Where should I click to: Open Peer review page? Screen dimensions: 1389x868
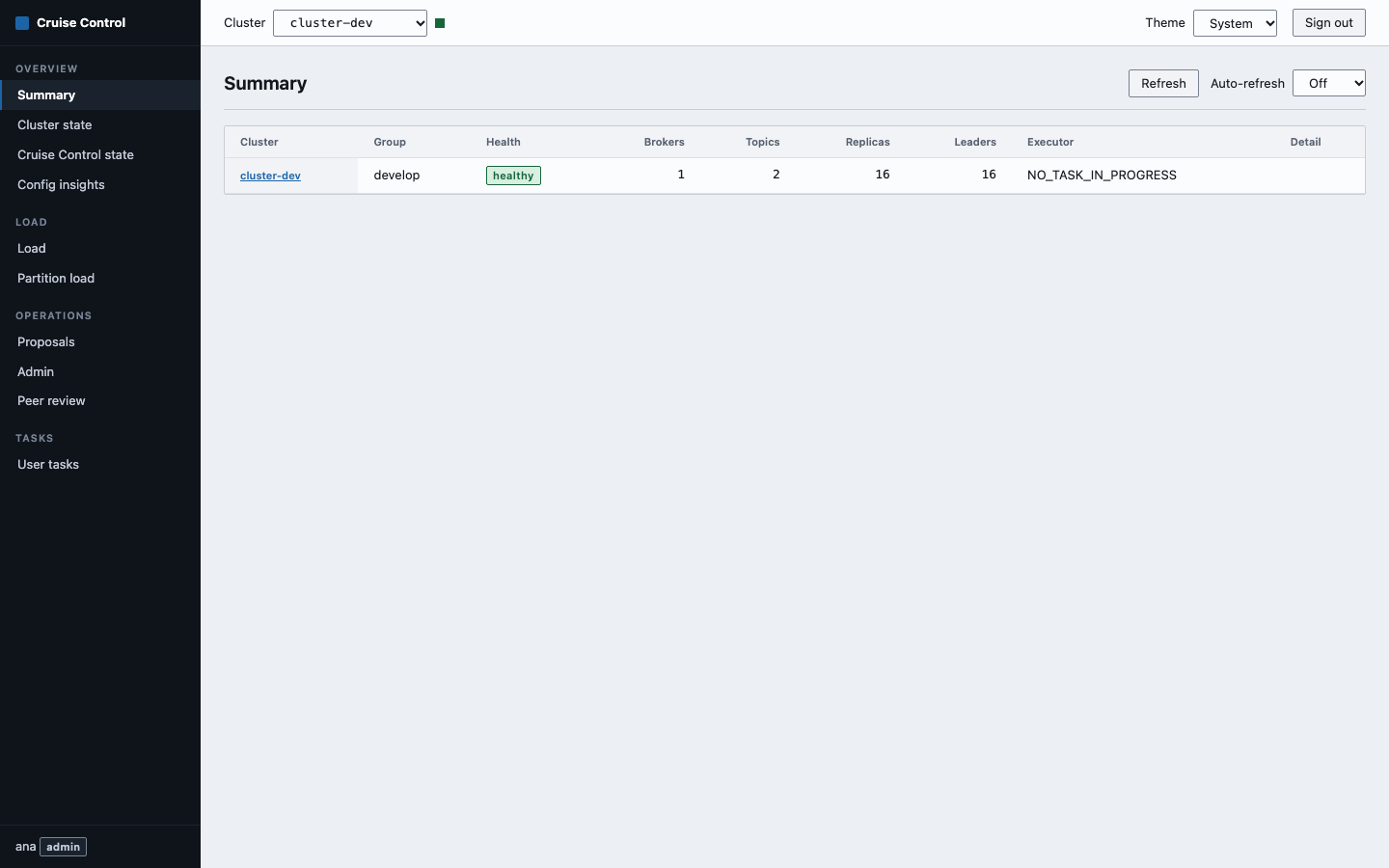click(x=100, y=400)
